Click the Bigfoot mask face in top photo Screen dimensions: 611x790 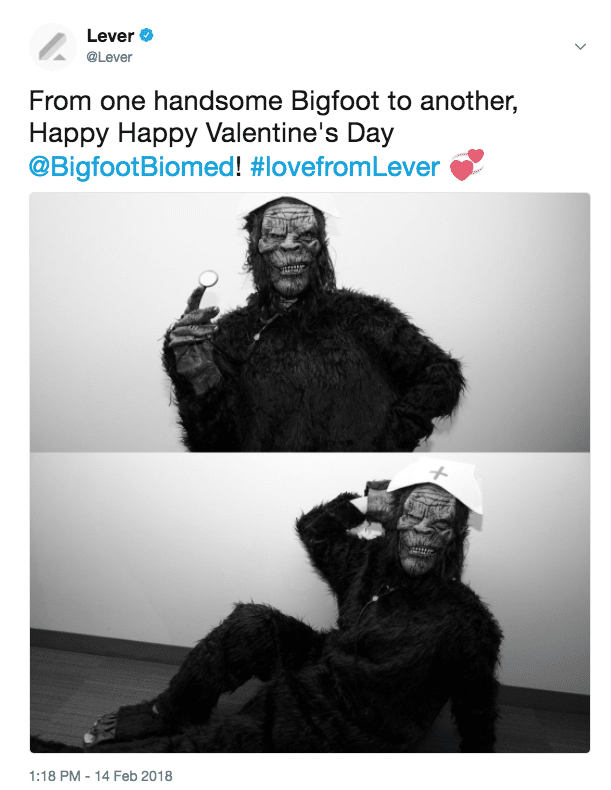pos(289,249)
